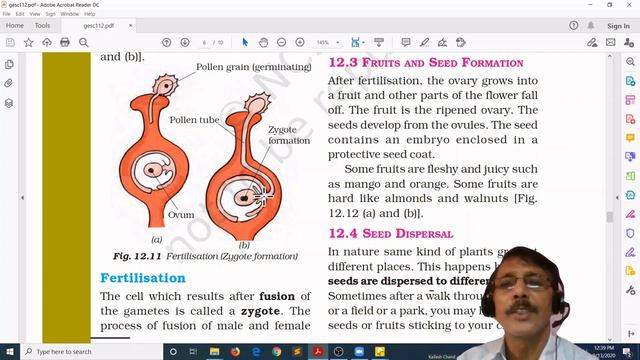The width and height of the screenshot is (640, 360).
Task: Open the Windows Start menu
Action: (x=10, y=351)
